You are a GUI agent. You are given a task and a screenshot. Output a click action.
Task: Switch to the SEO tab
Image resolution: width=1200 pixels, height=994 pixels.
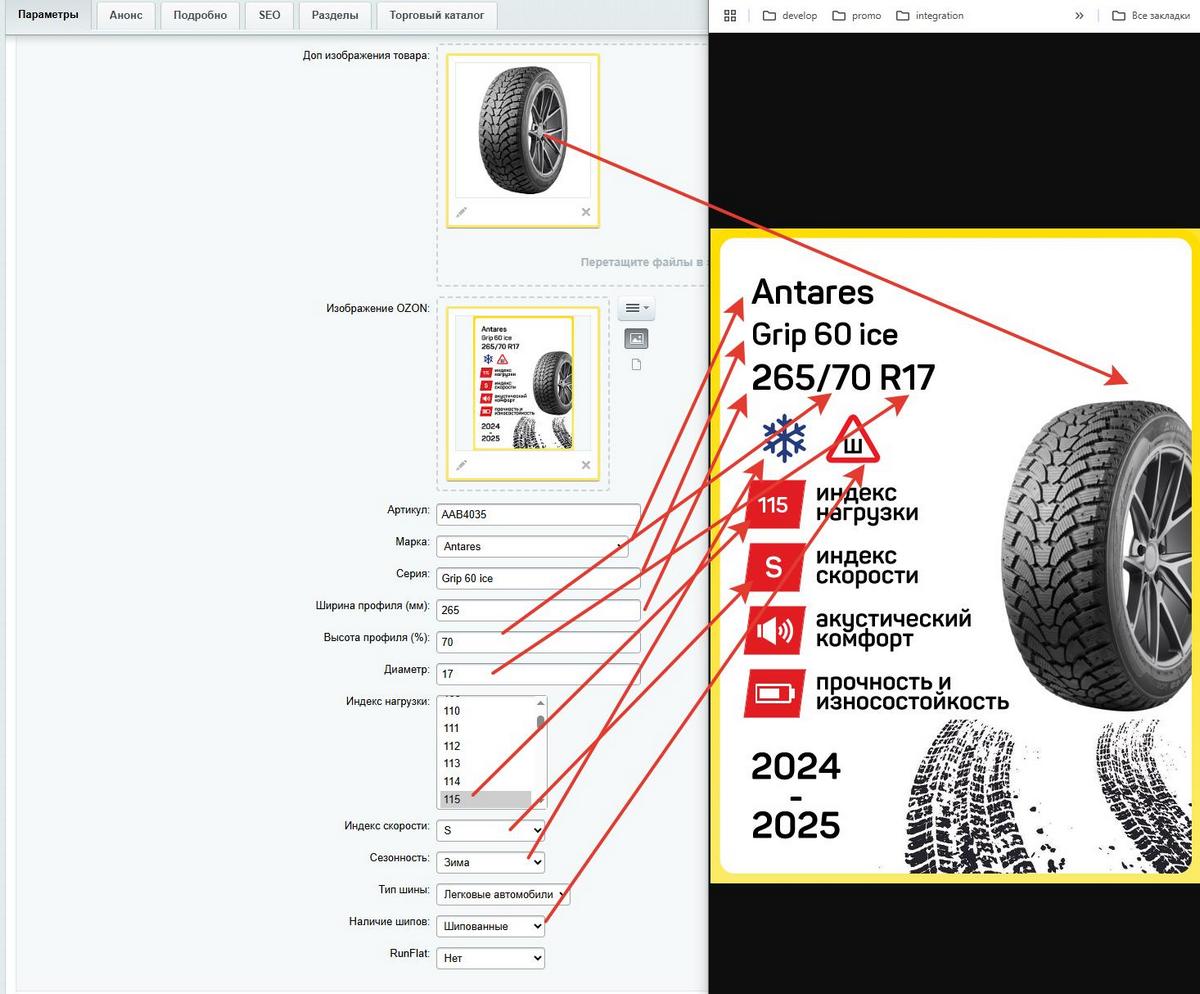point(269,15)
